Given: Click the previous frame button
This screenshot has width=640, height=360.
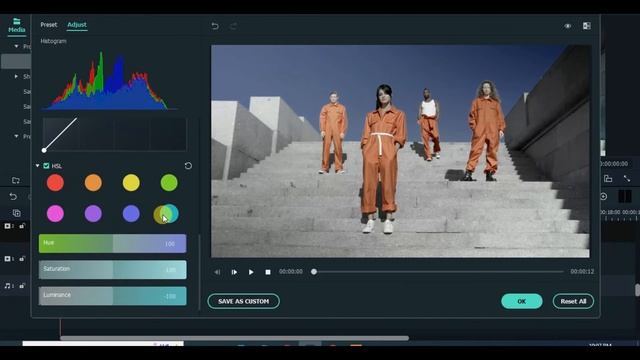Looking at the screenshot, I should (x=217, y=272).
